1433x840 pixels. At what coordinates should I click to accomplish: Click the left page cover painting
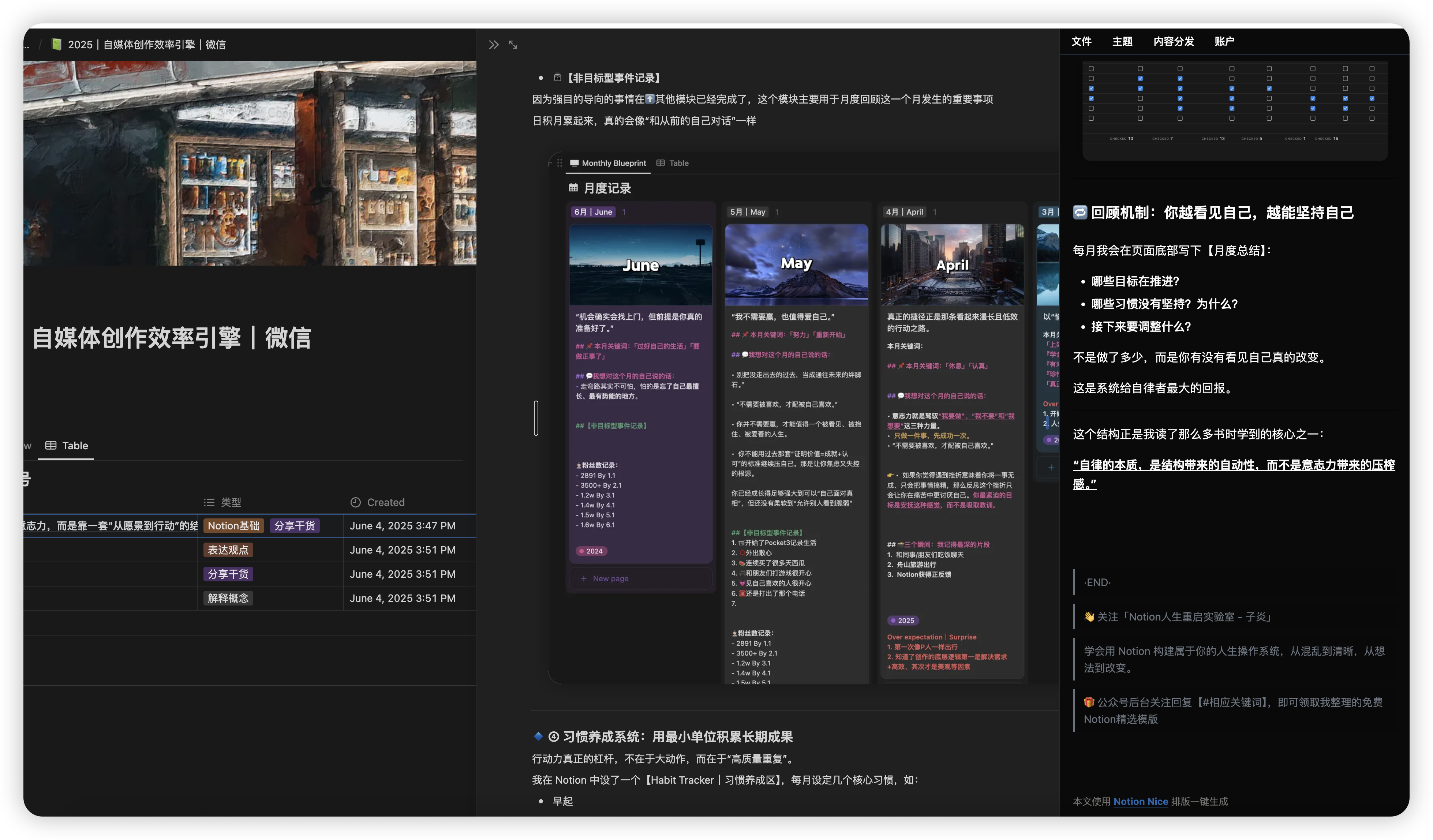[250, 163]
